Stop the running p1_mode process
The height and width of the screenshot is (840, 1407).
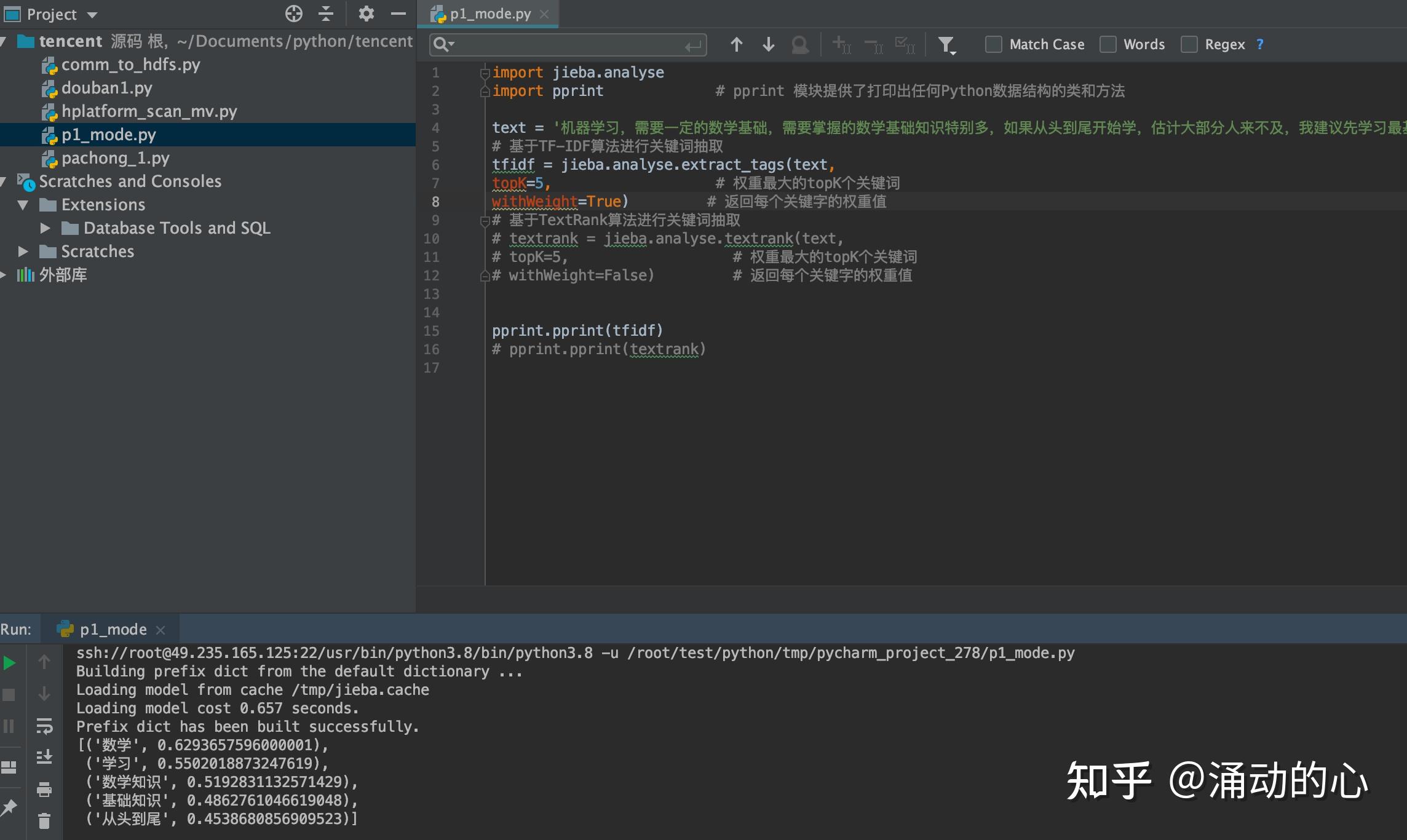tap(9, 695)
